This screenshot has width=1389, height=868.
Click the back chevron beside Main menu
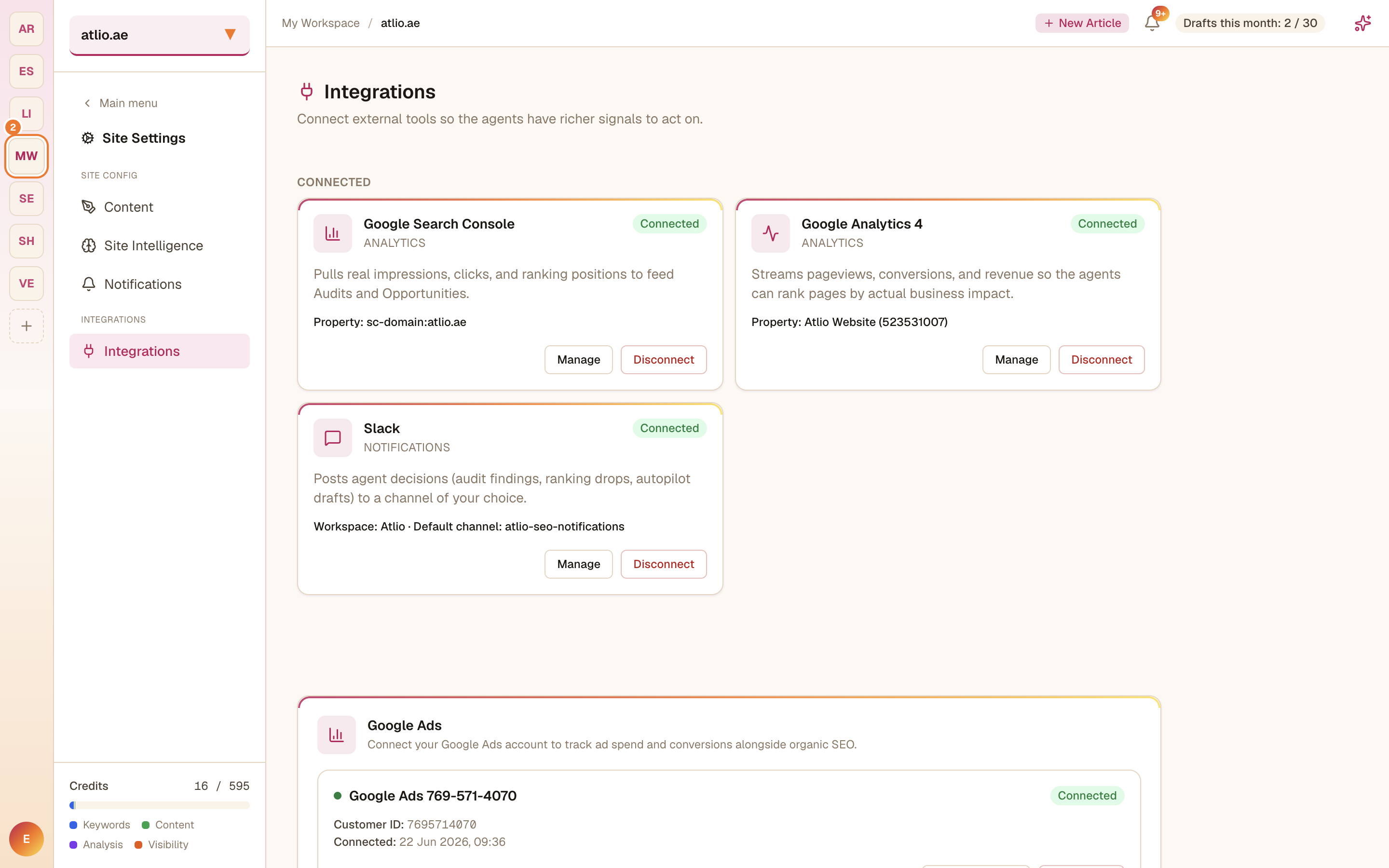pos(87,103)
